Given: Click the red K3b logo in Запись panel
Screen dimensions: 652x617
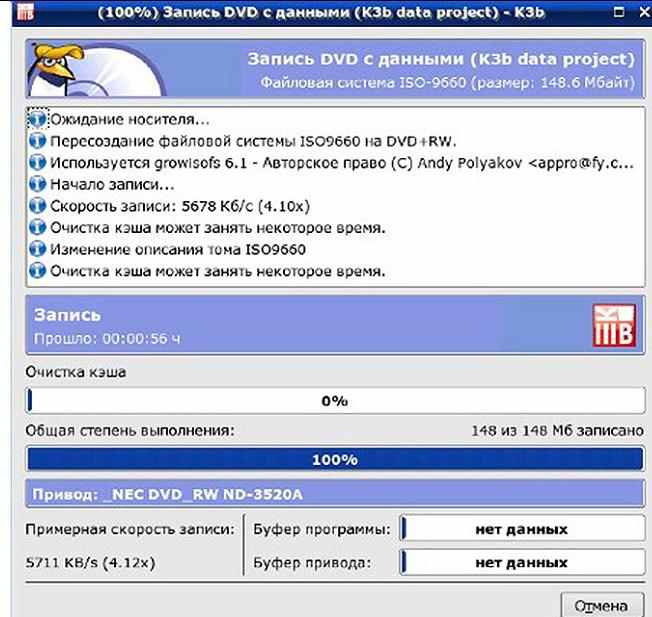Looking at the screenshot, I should point(614,326).
